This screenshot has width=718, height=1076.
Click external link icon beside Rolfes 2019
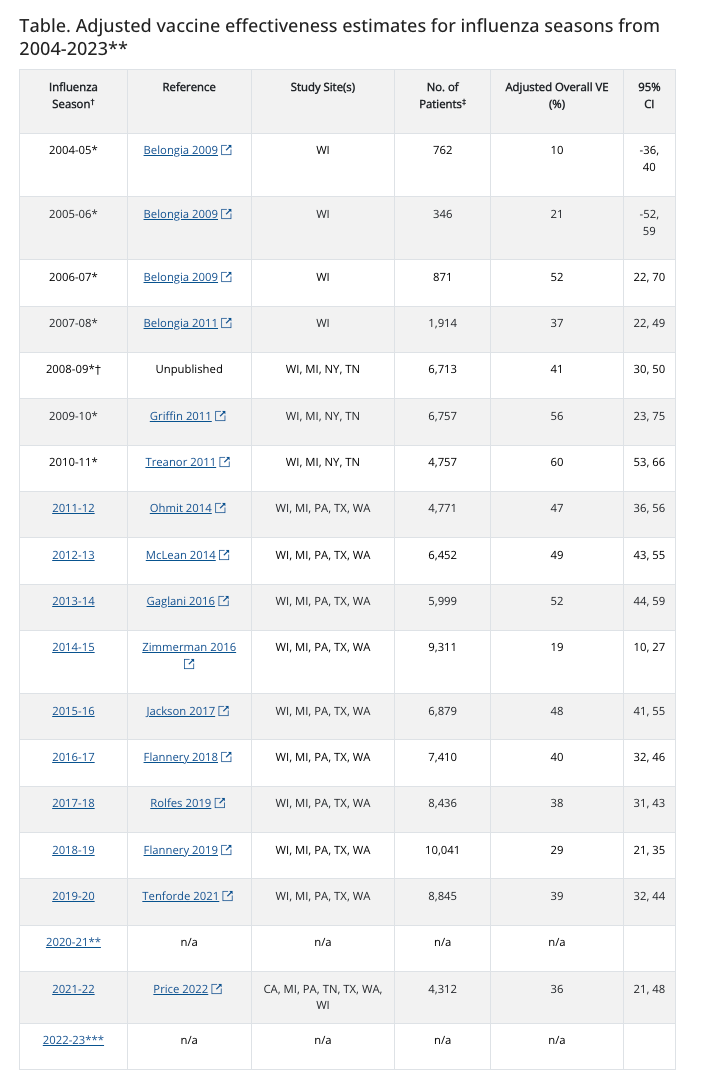pyautogui.click(x=220, y=803)
